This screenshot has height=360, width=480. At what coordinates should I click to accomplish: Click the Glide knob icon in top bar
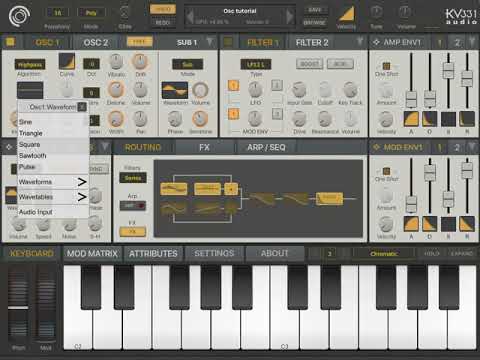124,13
